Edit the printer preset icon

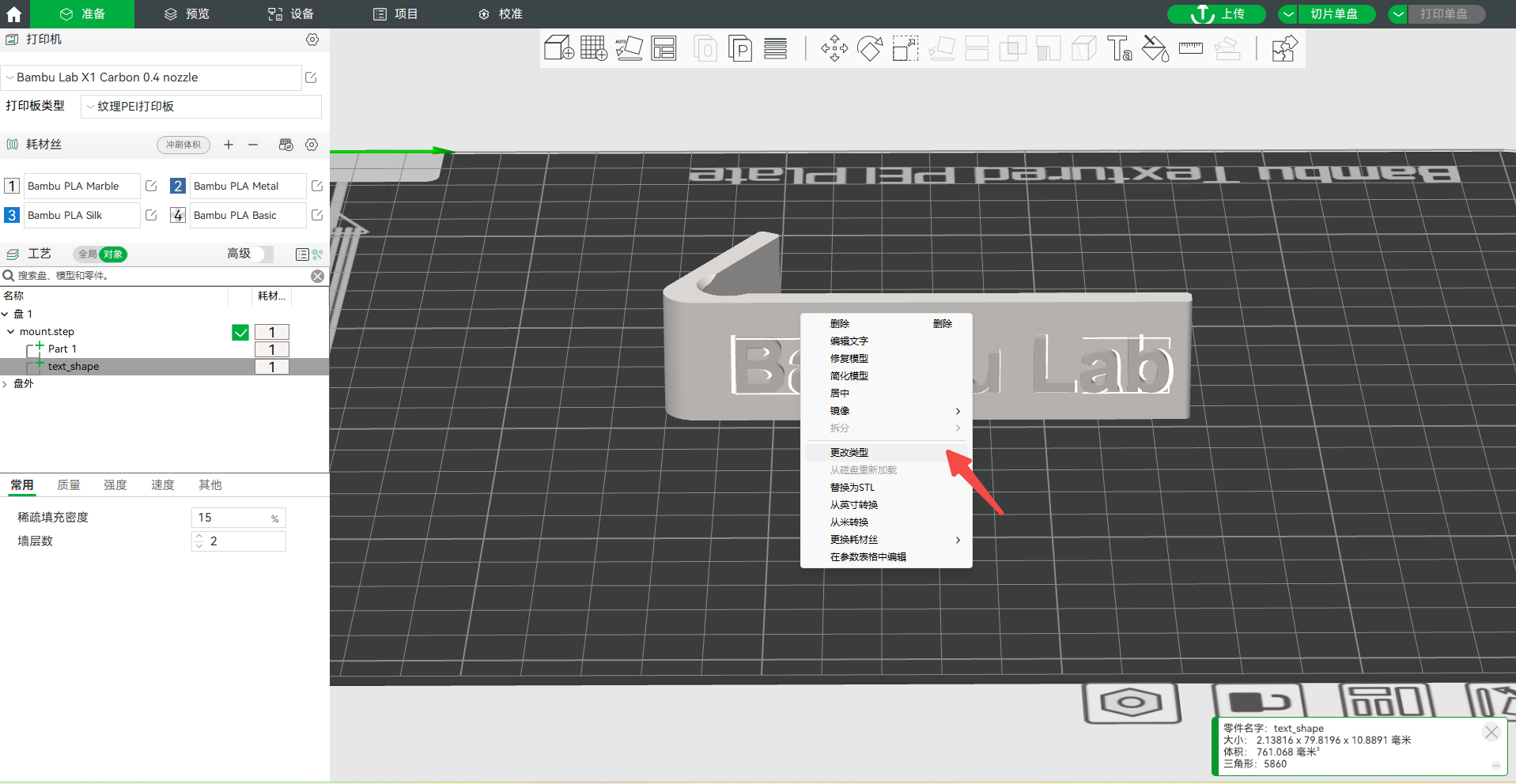(311, 77)
